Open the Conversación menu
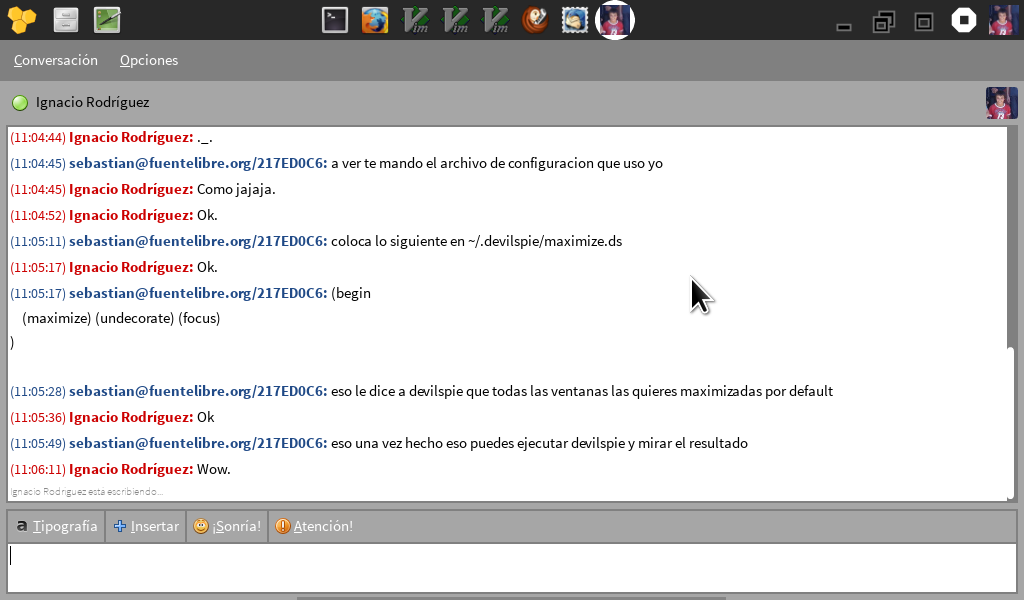 pyautogui.click(x=56, y=60)
